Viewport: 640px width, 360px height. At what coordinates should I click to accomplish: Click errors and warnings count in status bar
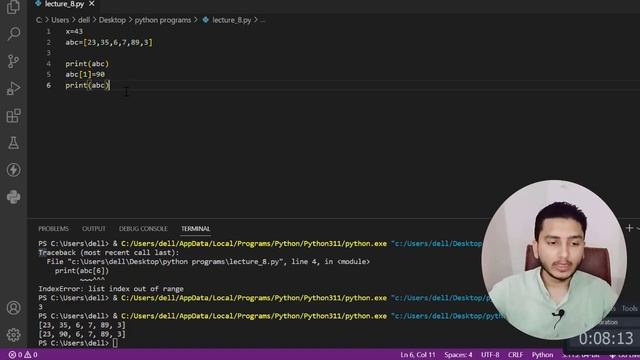tap(23, 355)
